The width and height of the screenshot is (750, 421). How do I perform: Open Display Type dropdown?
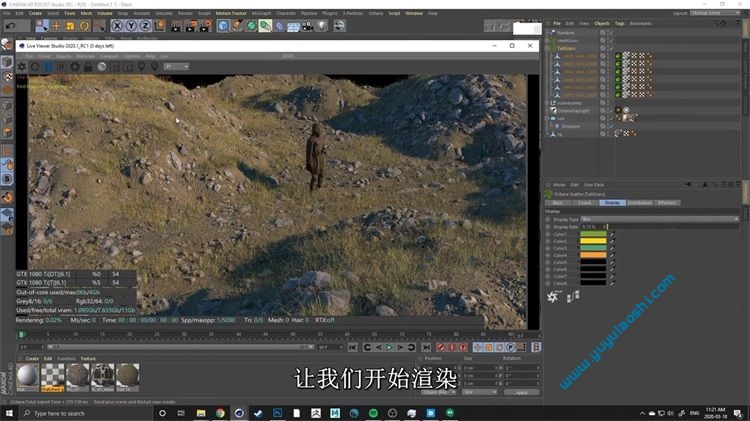coord(660,219)
